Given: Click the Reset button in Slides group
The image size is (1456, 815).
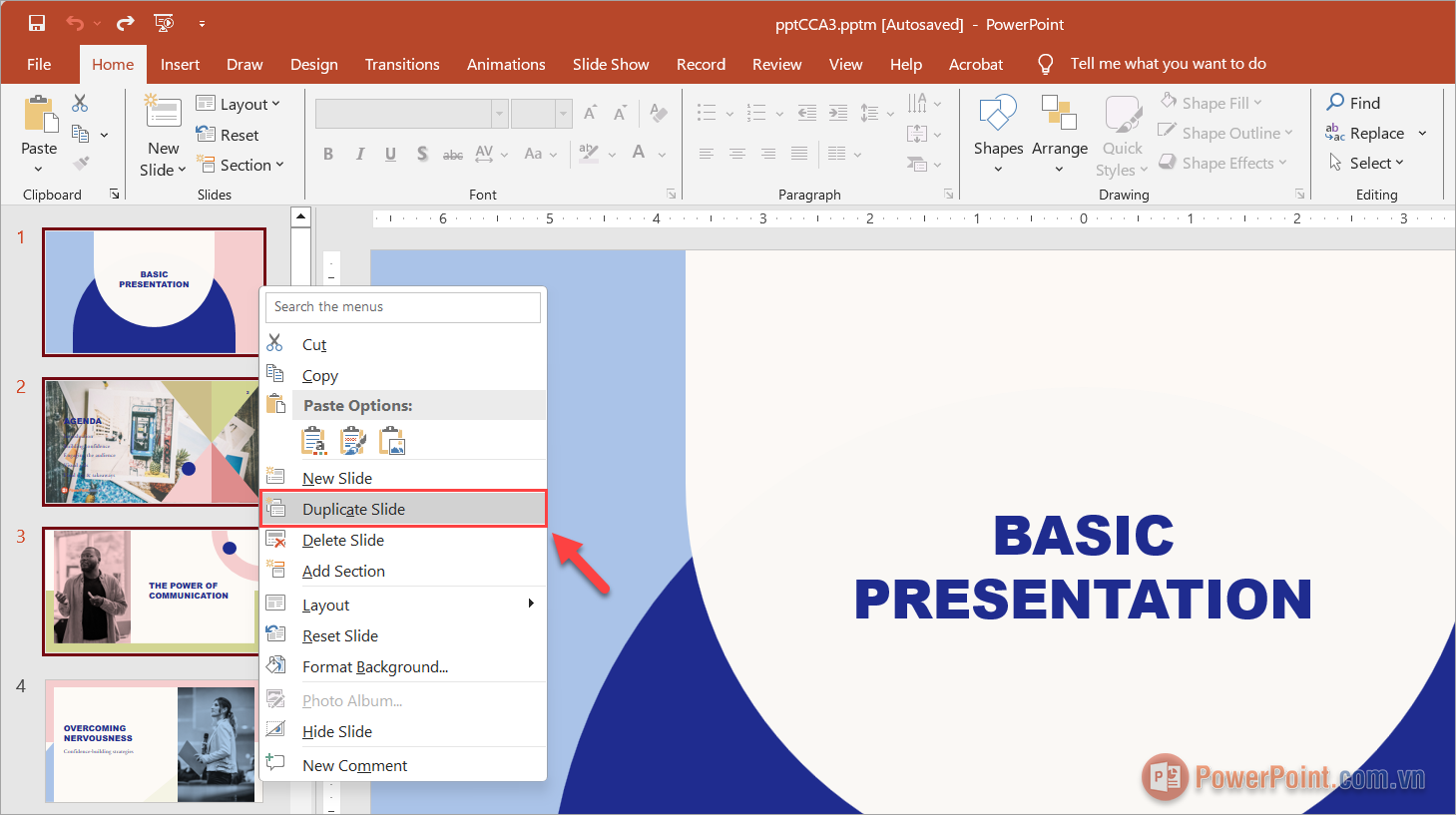Looking at the screenshot, I should pyautogui.click(x=228, y=135).
